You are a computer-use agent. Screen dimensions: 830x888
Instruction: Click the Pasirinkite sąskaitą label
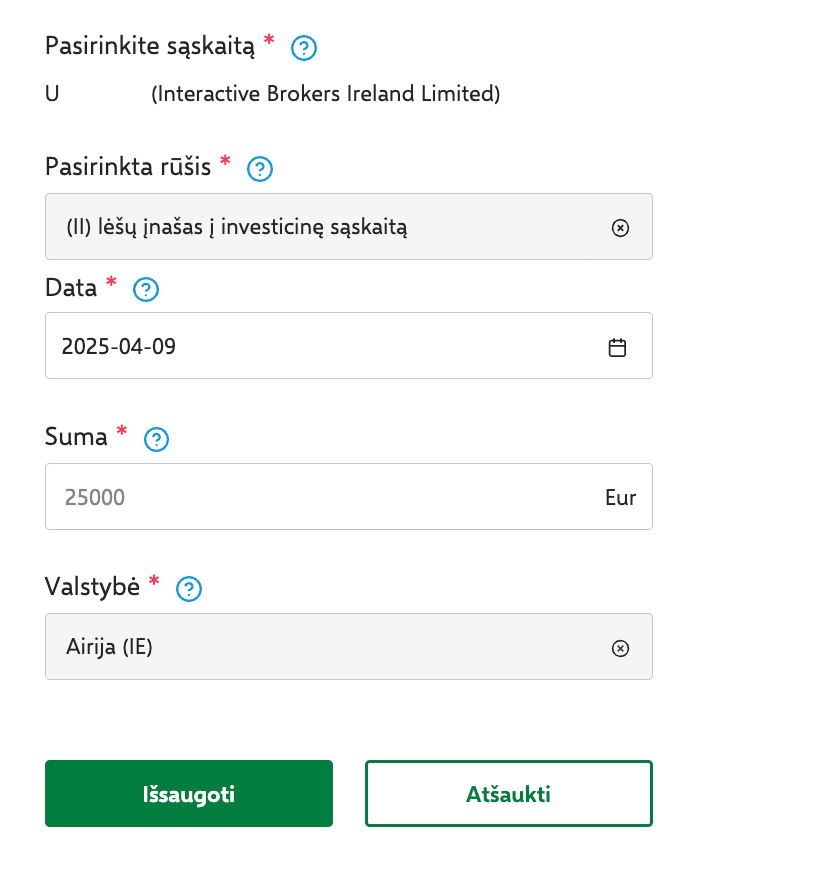coord(150,45)
